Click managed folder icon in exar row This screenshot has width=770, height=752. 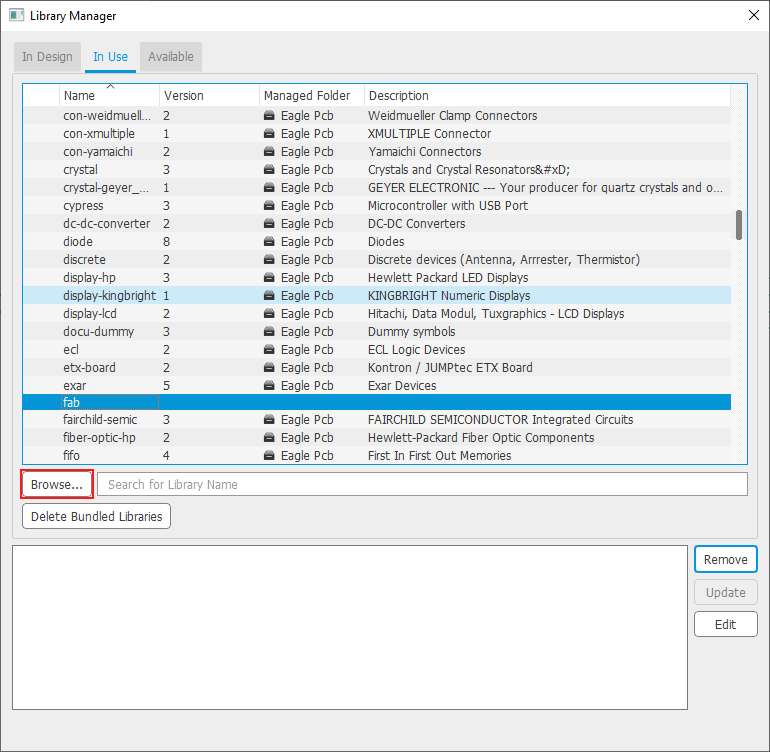click(269, 386)
